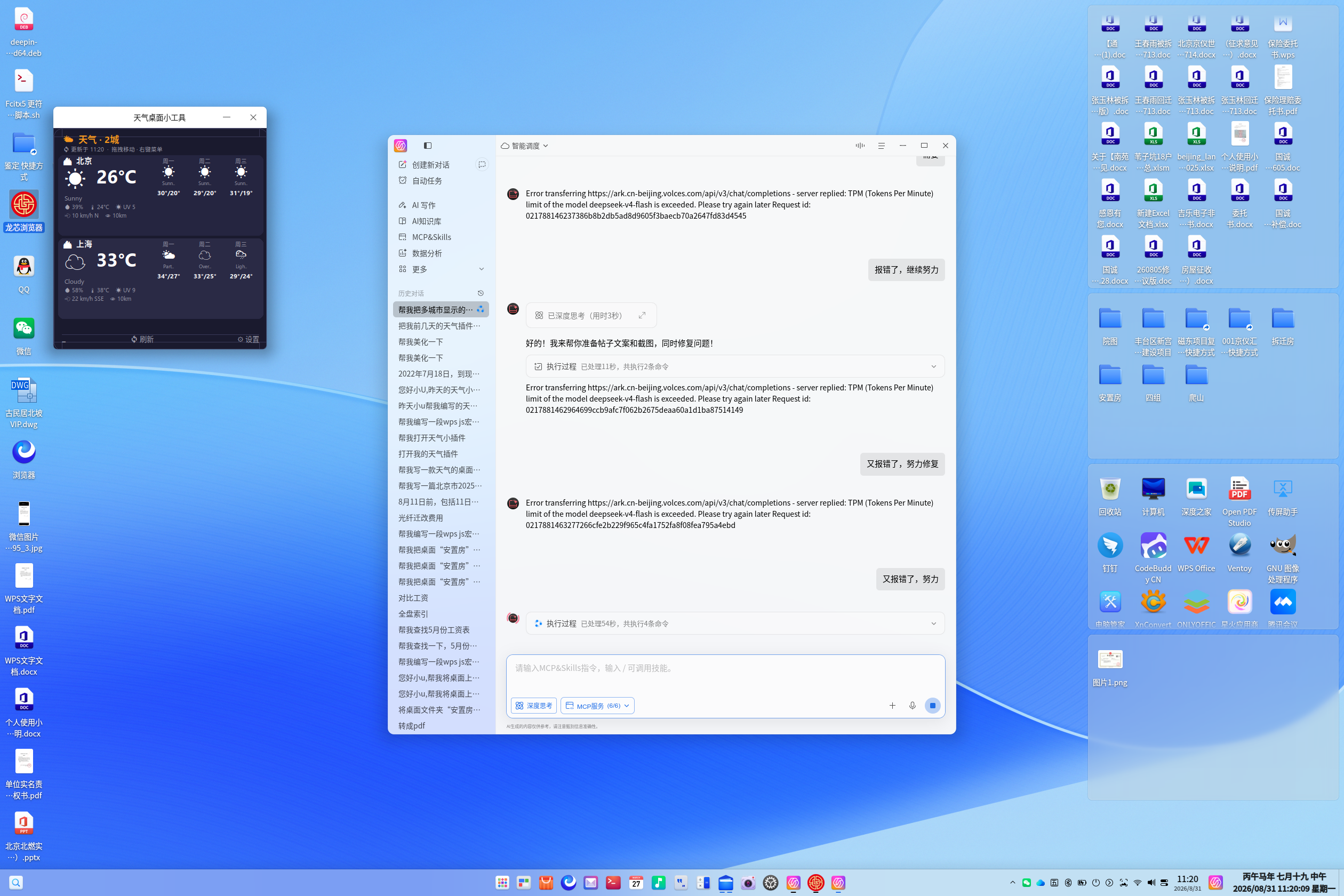Open AI 写作 in the sidebar
Screen dimensions: 1344x896
423,205
